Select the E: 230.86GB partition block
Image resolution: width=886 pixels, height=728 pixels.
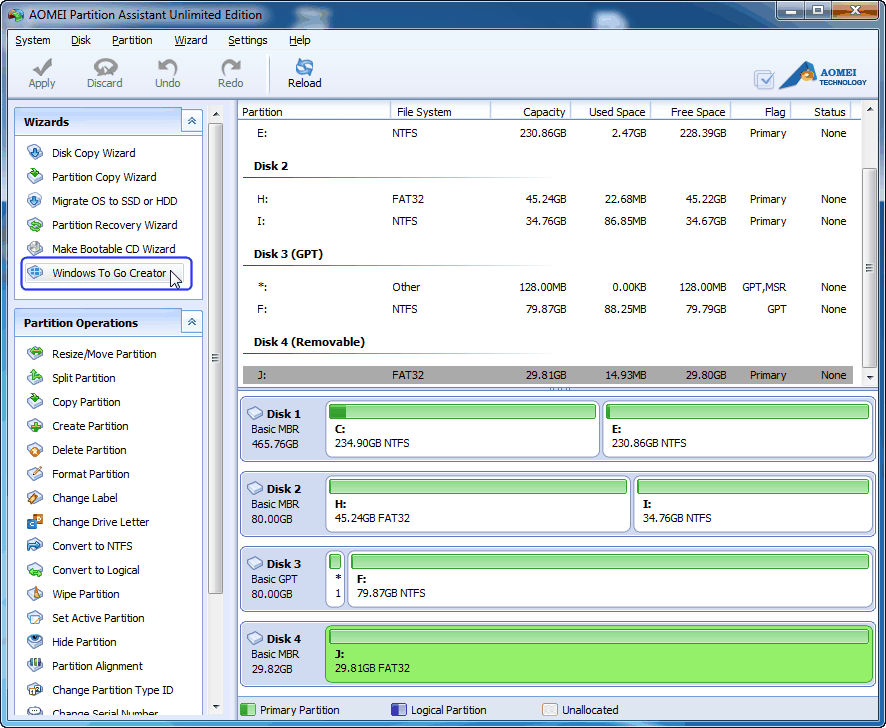pos(737,430)
